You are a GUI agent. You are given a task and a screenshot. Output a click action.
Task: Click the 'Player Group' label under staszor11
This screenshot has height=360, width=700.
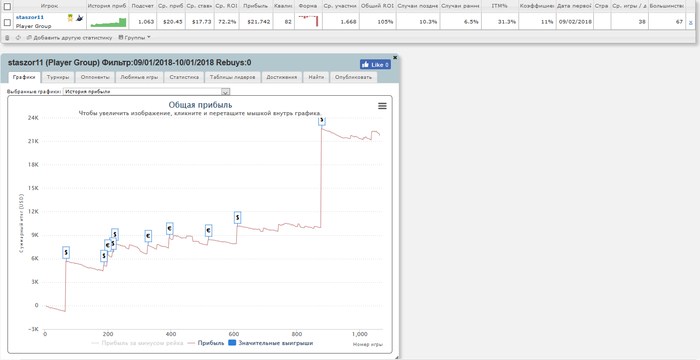pos(33,26)
